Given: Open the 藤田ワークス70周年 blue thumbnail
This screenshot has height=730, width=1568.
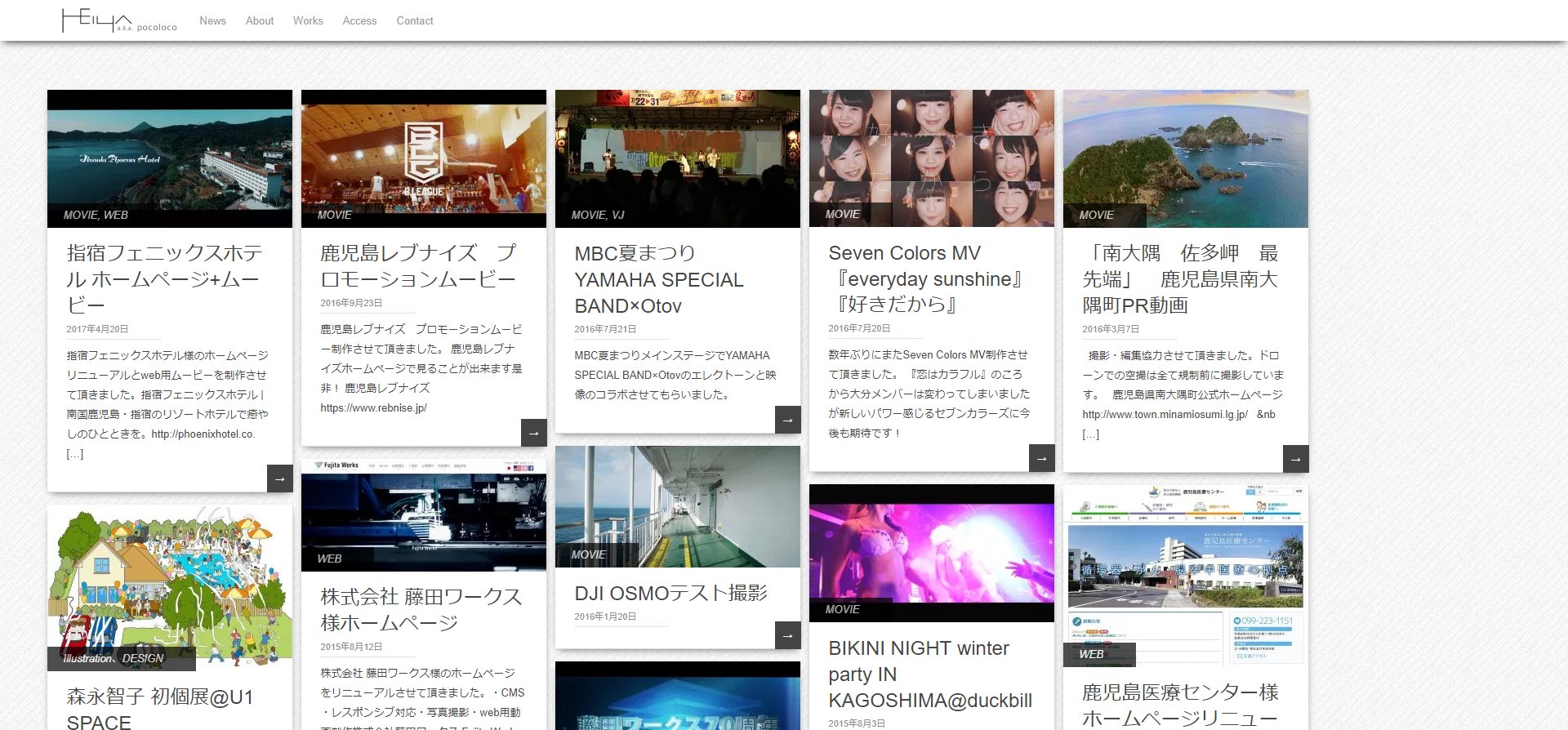Looking at the screenshot, I should (678, 696).
